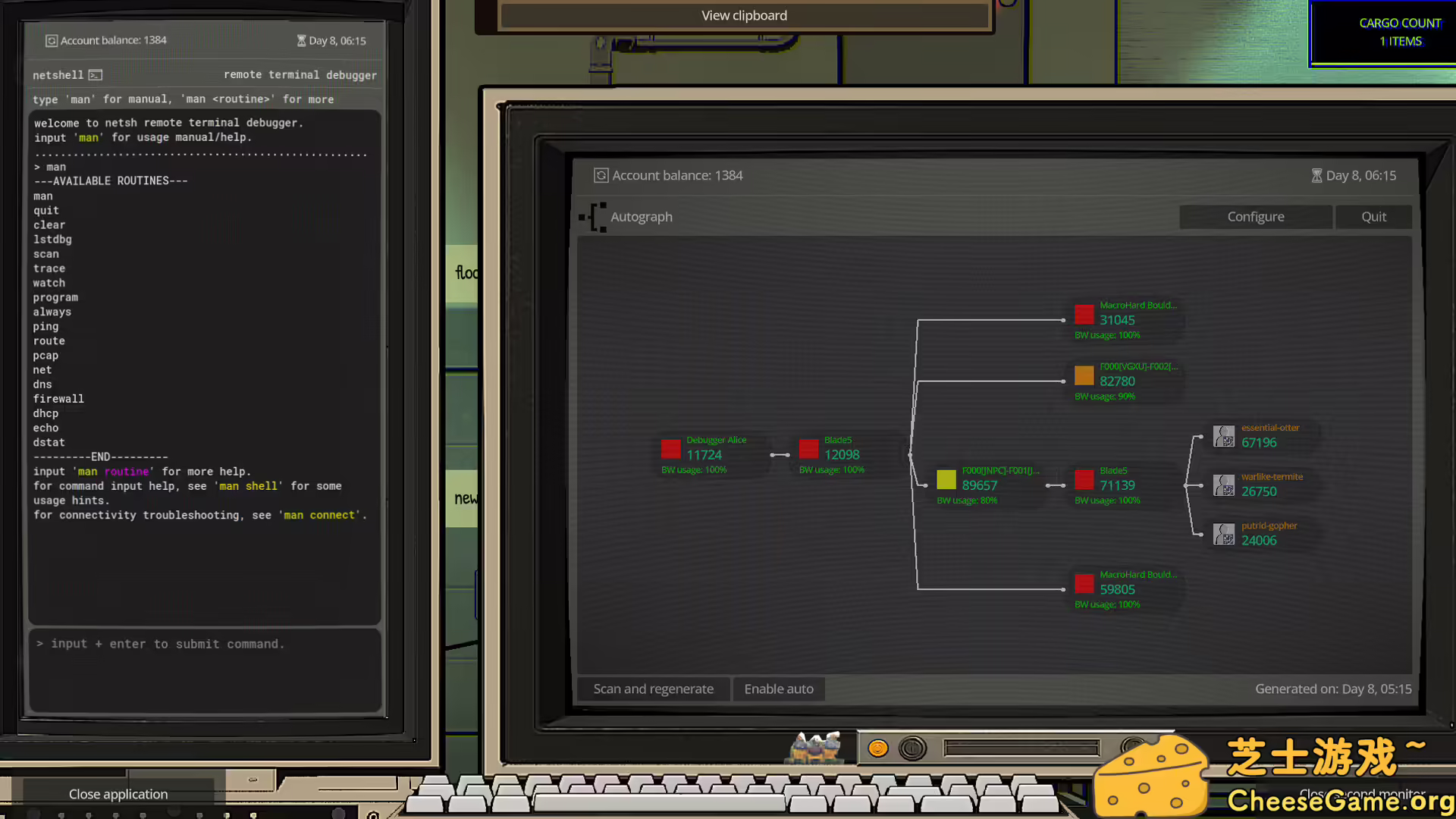
Task: Click the yellow-green node 89657 square
Action: pos(946,479)
